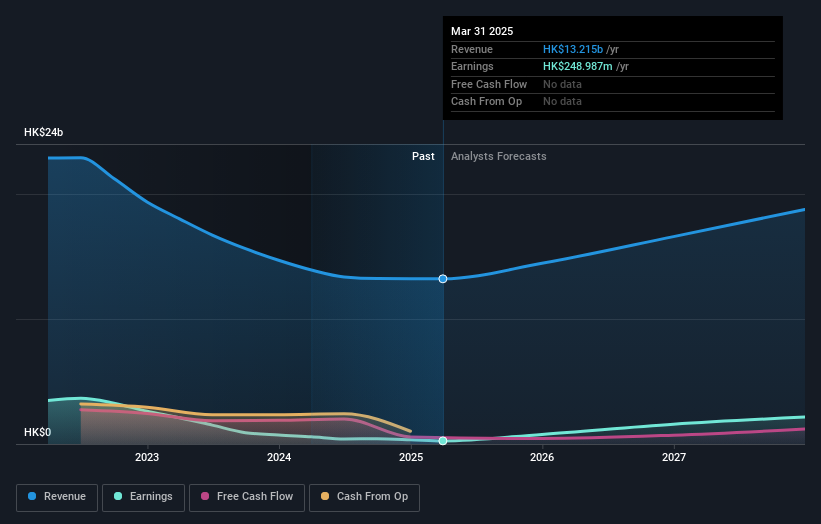Click the 2024 x-axis label
Image resolution: width=821 pixels, height=524 pixels.
click(x=279, y=457)
